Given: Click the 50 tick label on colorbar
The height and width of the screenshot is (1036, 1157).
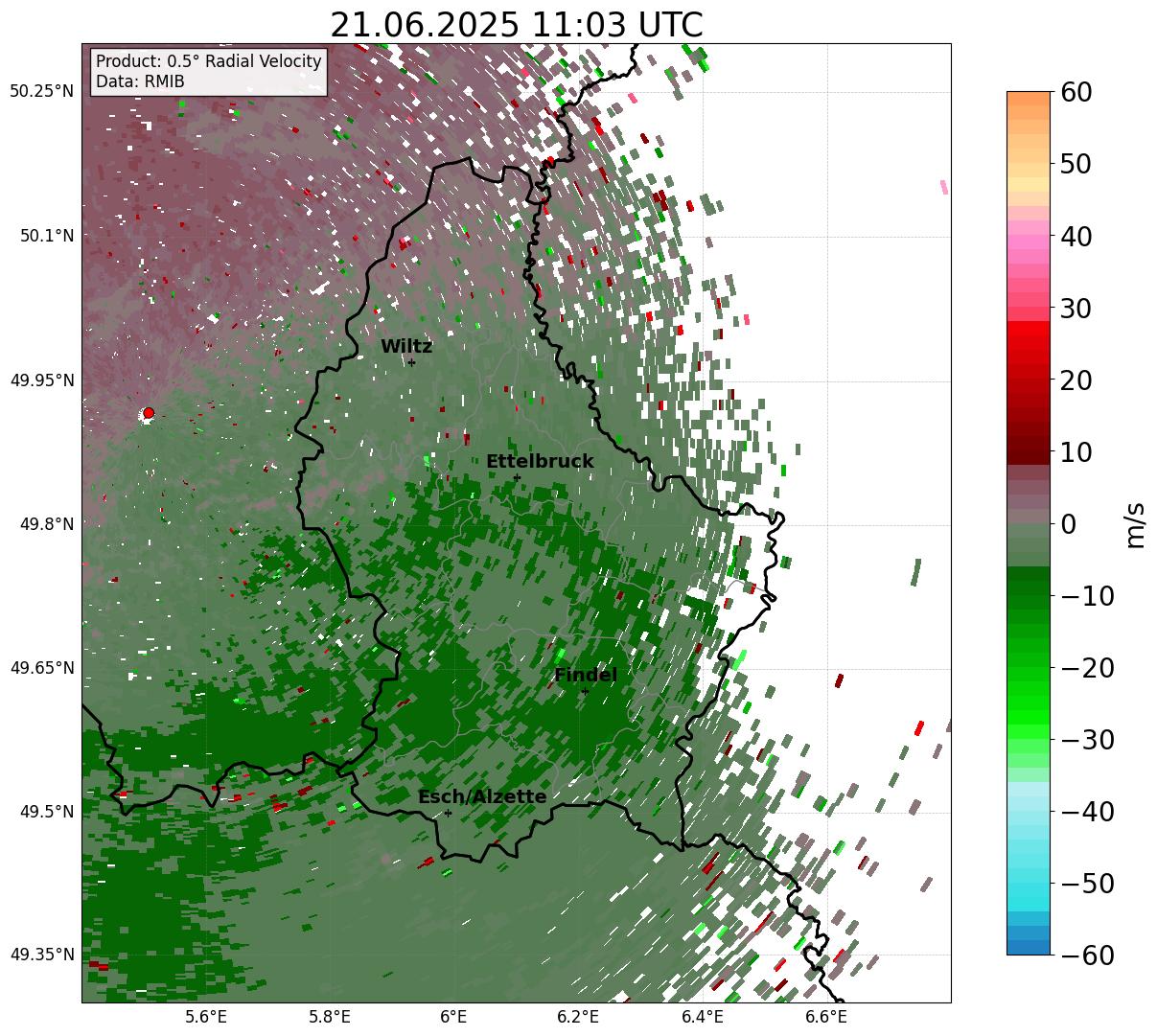Looking at the screenshot, I should 1076,164.
